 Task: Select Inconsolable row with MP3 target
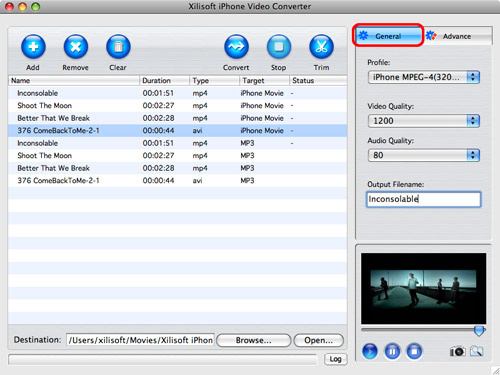178,143
